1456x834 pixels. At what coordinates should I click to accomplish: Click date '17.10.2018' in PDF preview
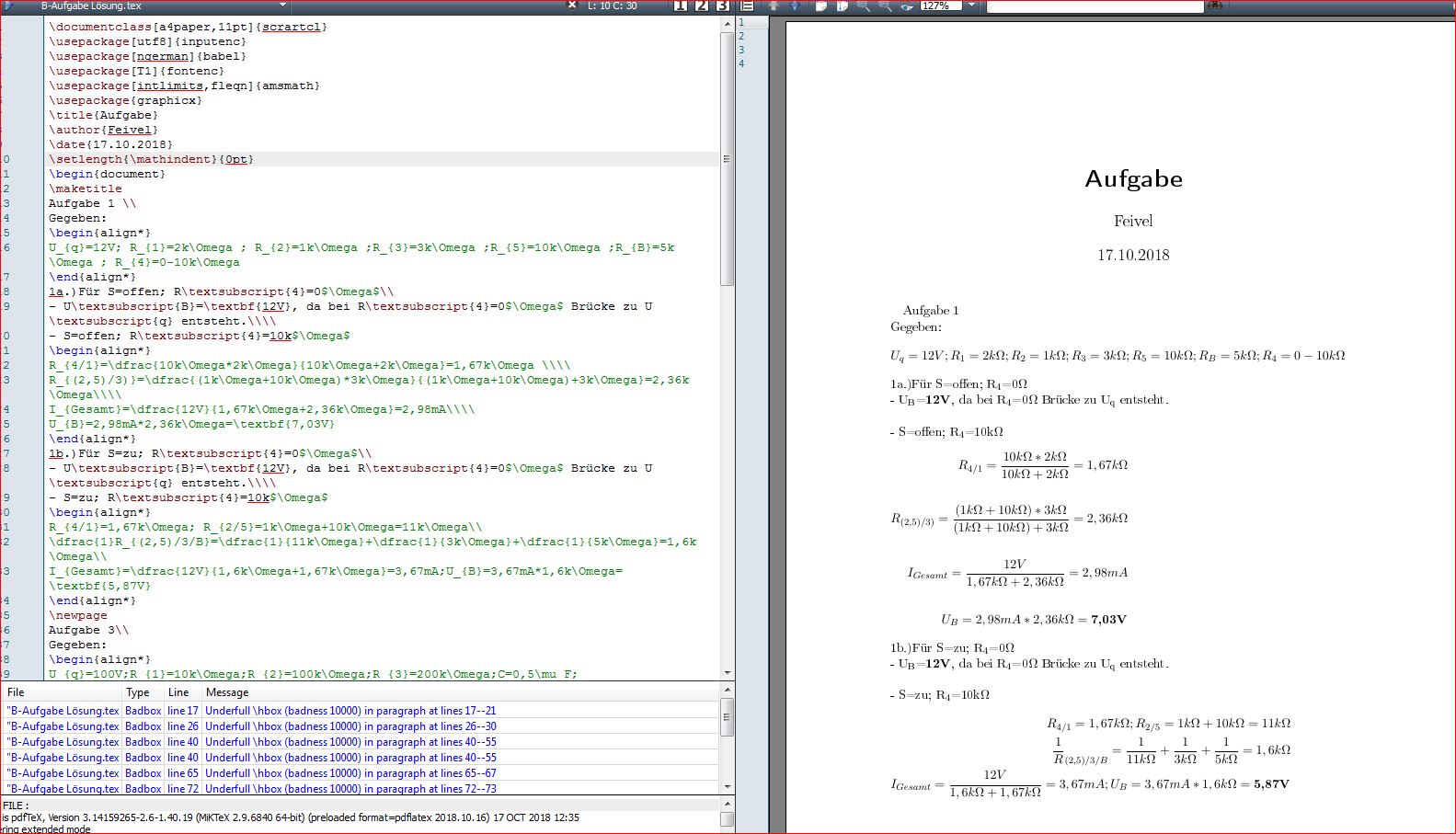pyautogui.click(x=1133, y=256)
